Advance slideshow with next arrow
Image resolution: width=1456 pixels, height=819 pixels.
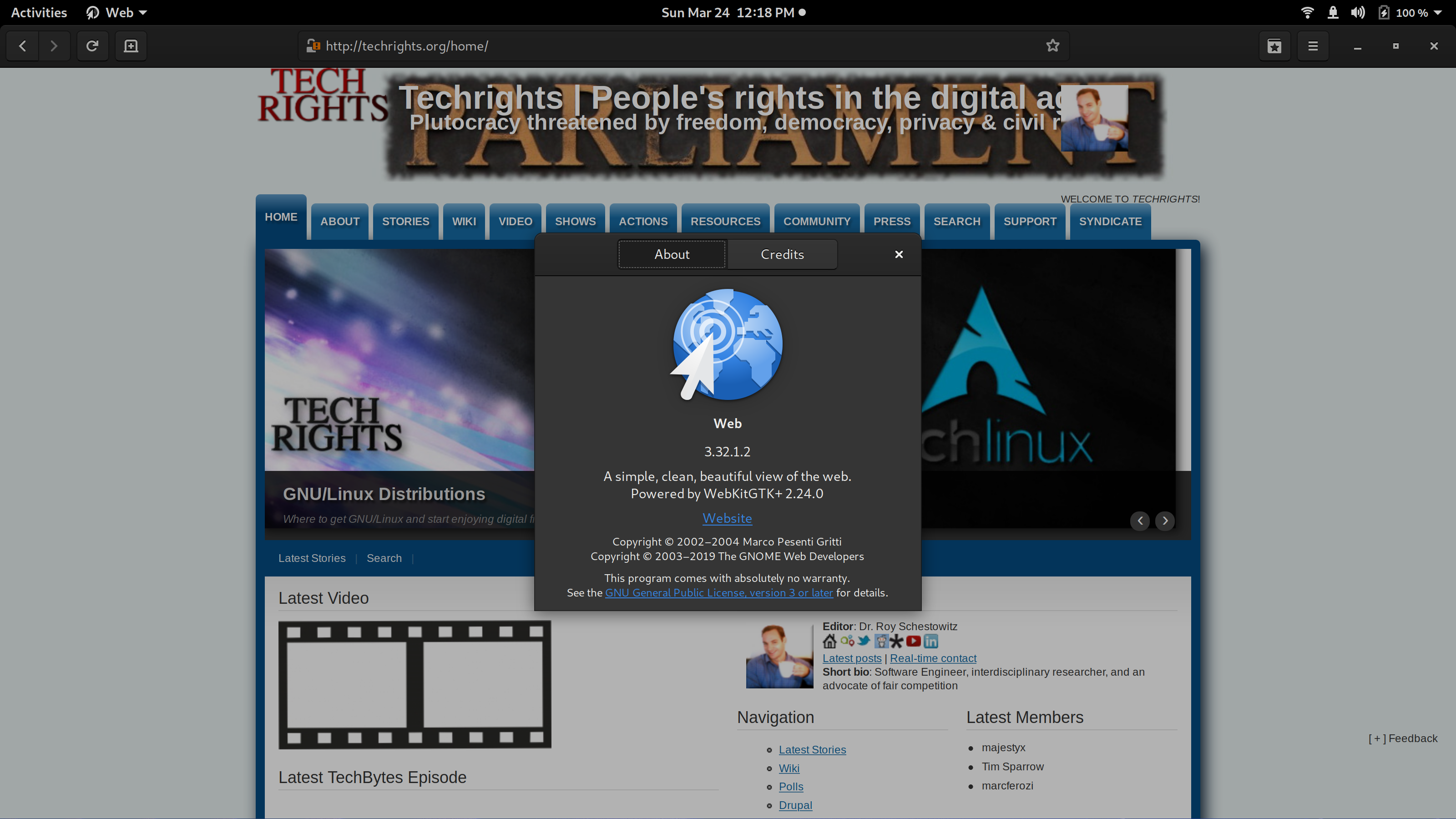[1164, 521]
